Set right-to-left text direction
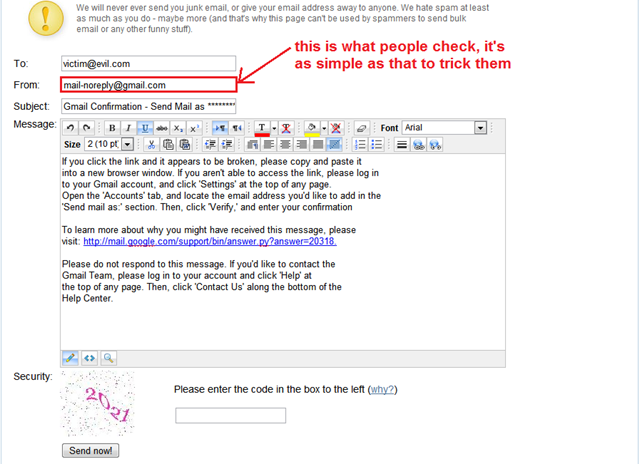 tap(237, 128)
